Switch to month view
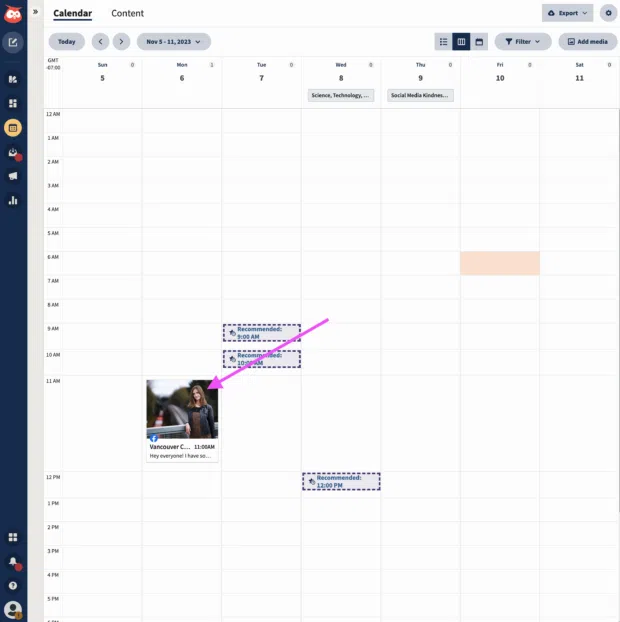 (479, 42)
